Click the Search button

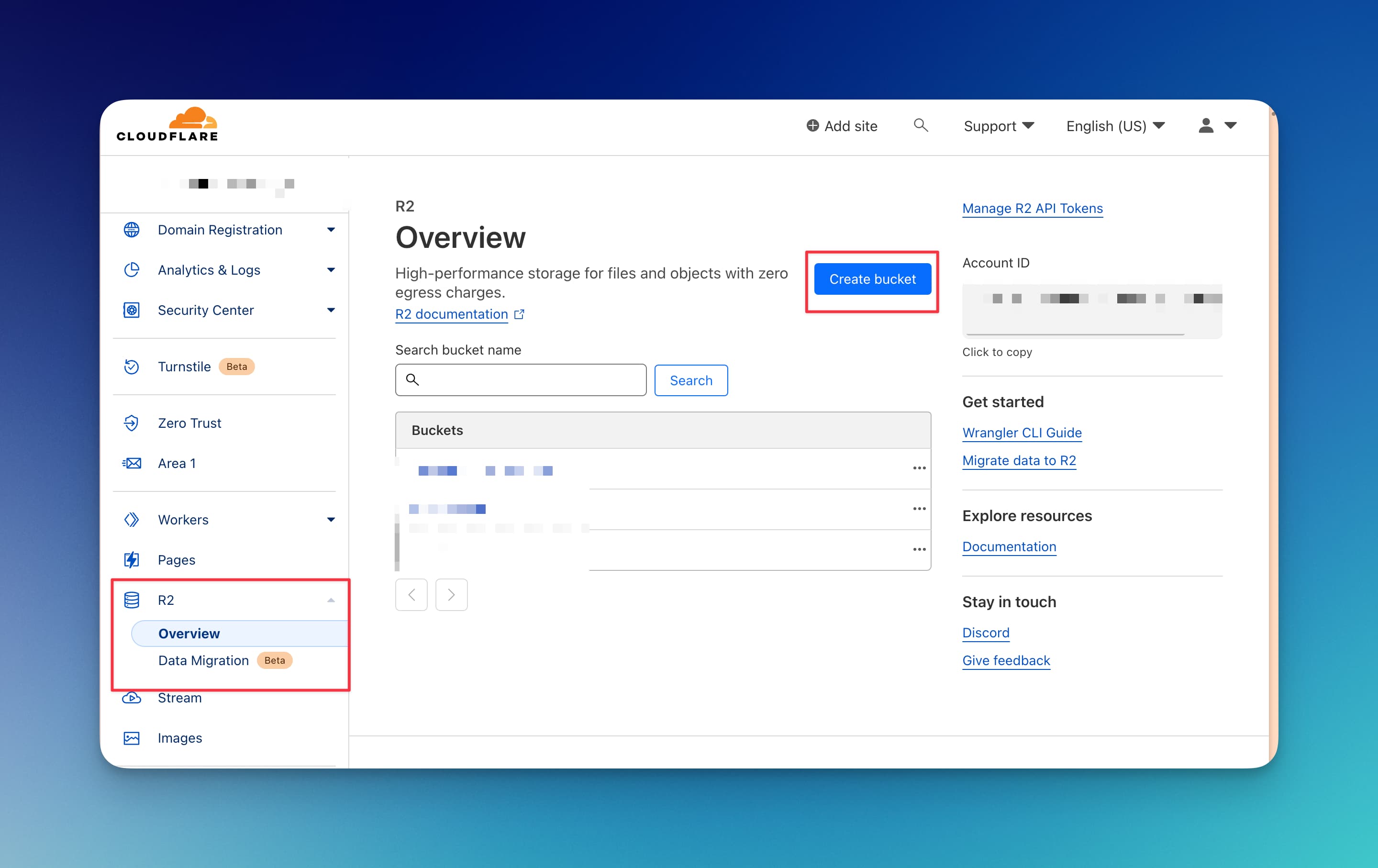[691, 380]
